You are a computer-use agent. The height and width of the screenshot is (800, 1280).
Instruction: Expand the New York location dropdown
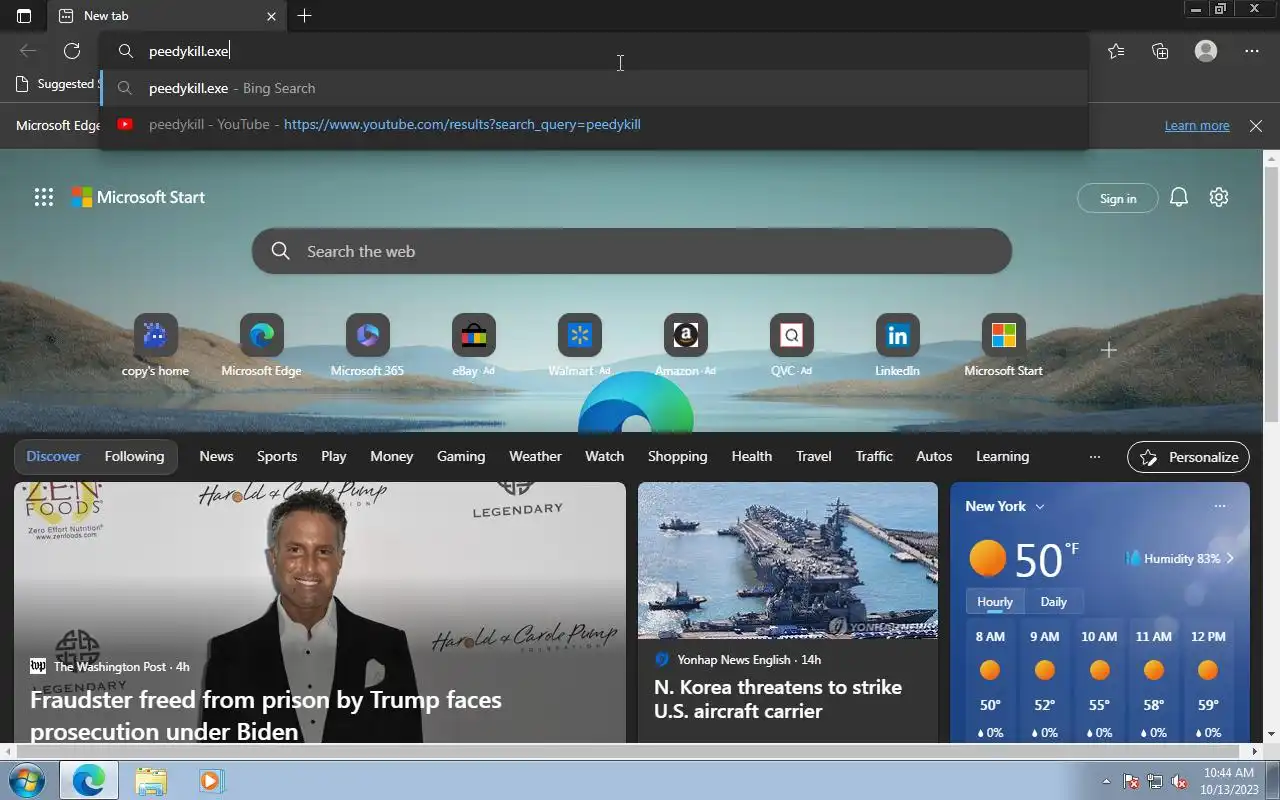[1005, 506]
